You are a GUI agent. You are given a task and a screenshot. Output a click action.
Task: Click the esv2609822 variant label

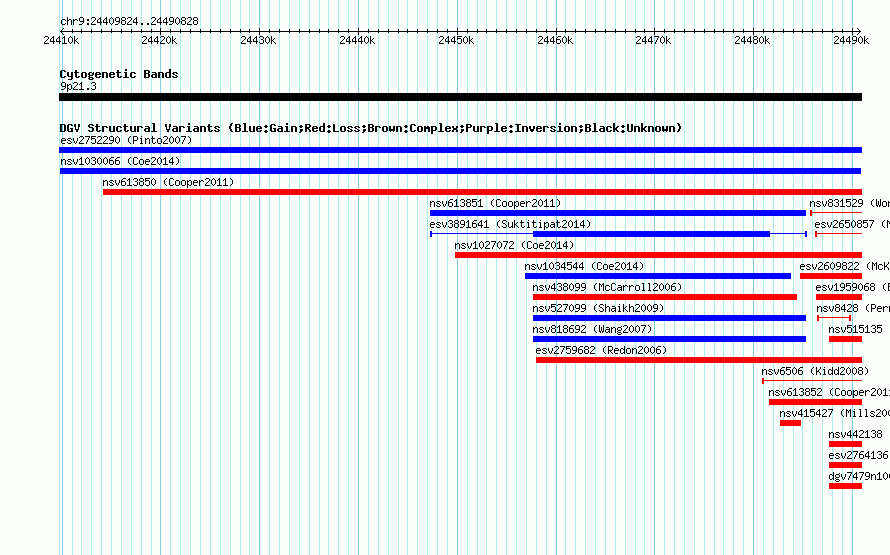pos(845,266)
